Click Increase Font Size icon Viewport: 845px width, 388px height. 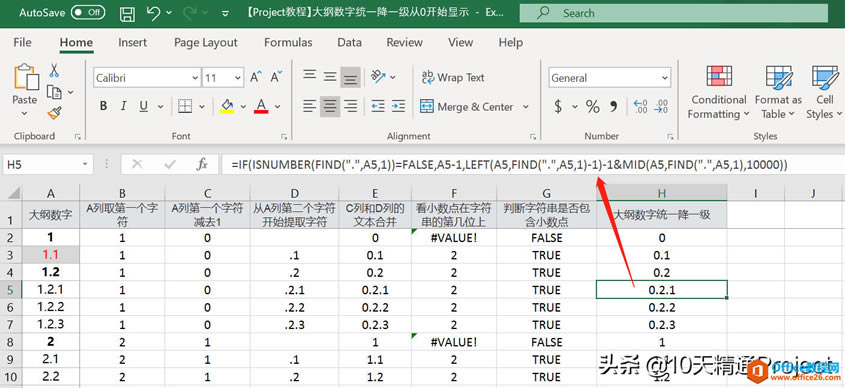click(x=256, y=78)
